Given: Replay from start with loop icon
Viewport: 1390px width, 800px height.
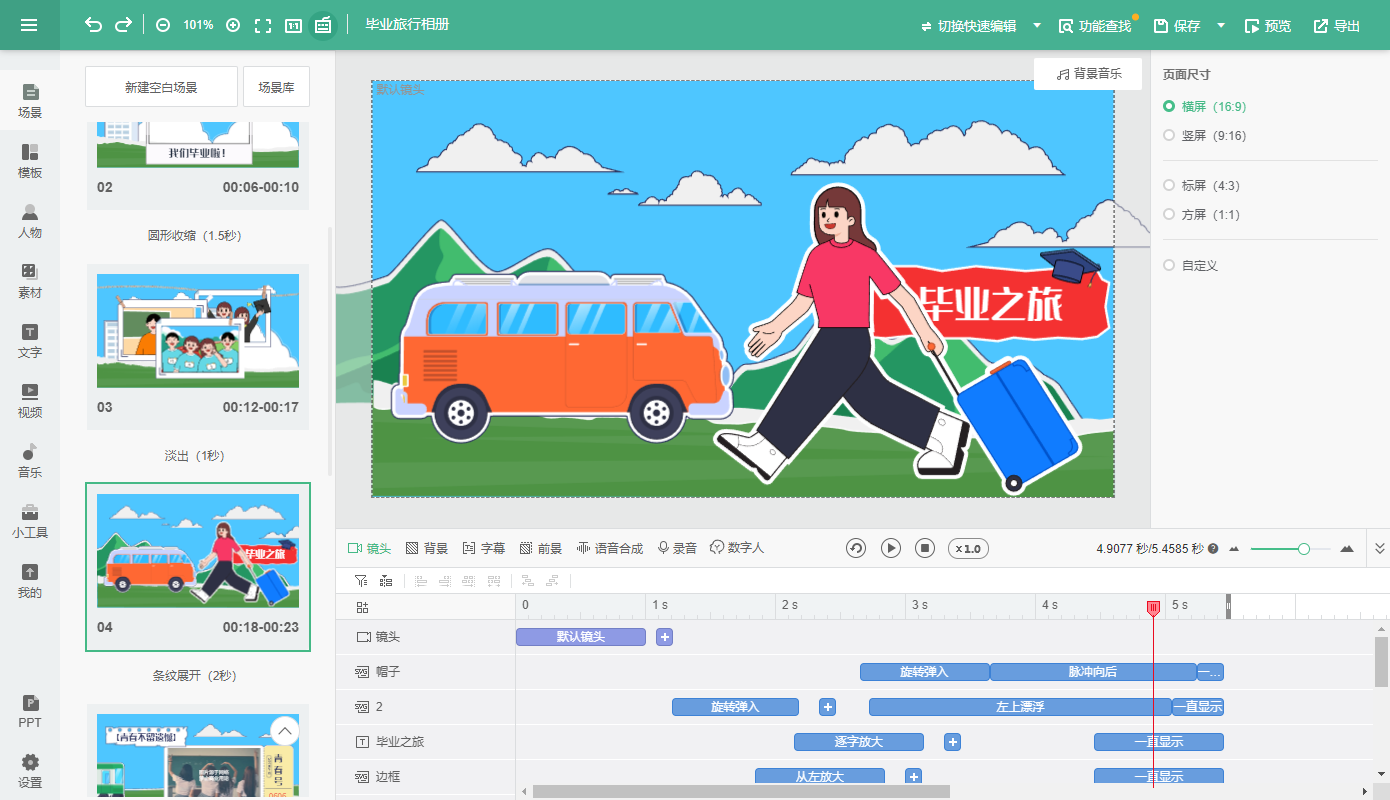Looking at the screenshot, I should pyautogui.click(x=856, y=548).
